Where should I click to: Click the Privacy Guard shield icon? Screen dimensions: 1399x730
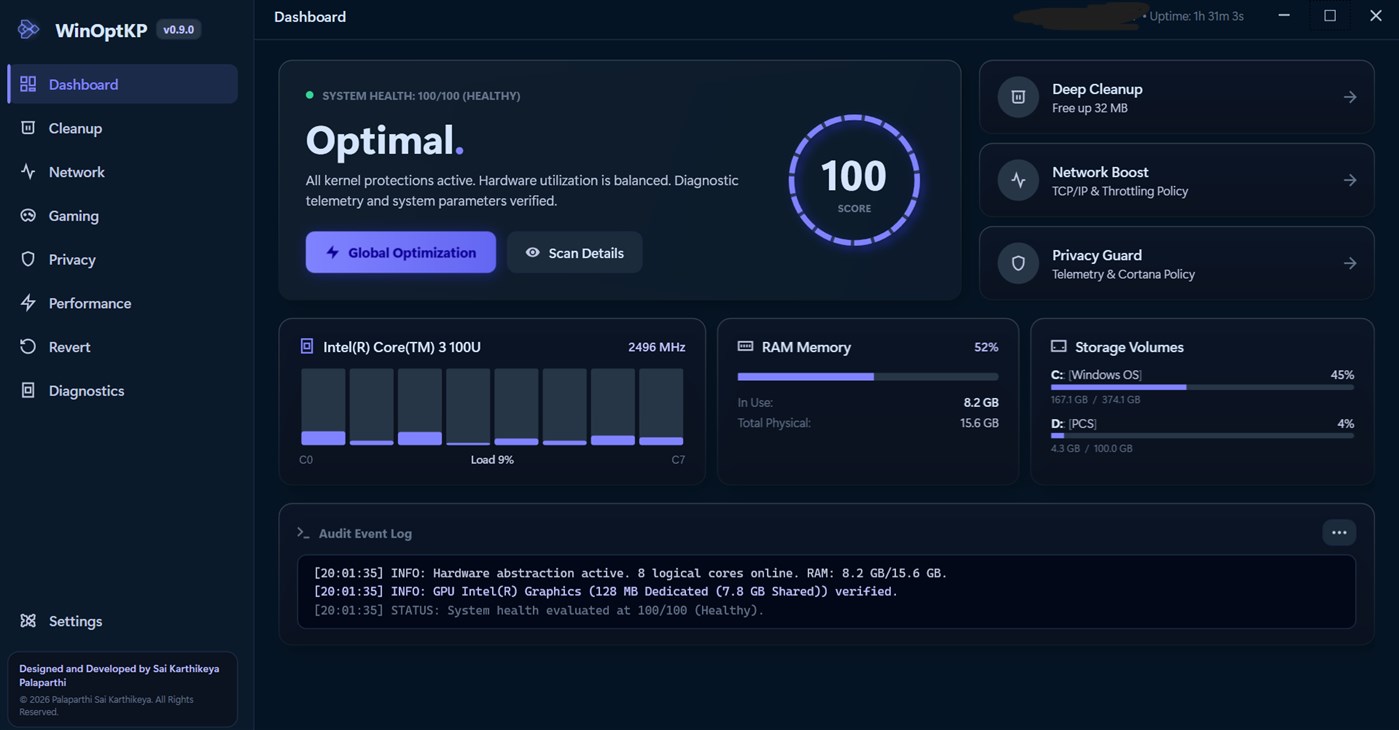coord(1018,264)
